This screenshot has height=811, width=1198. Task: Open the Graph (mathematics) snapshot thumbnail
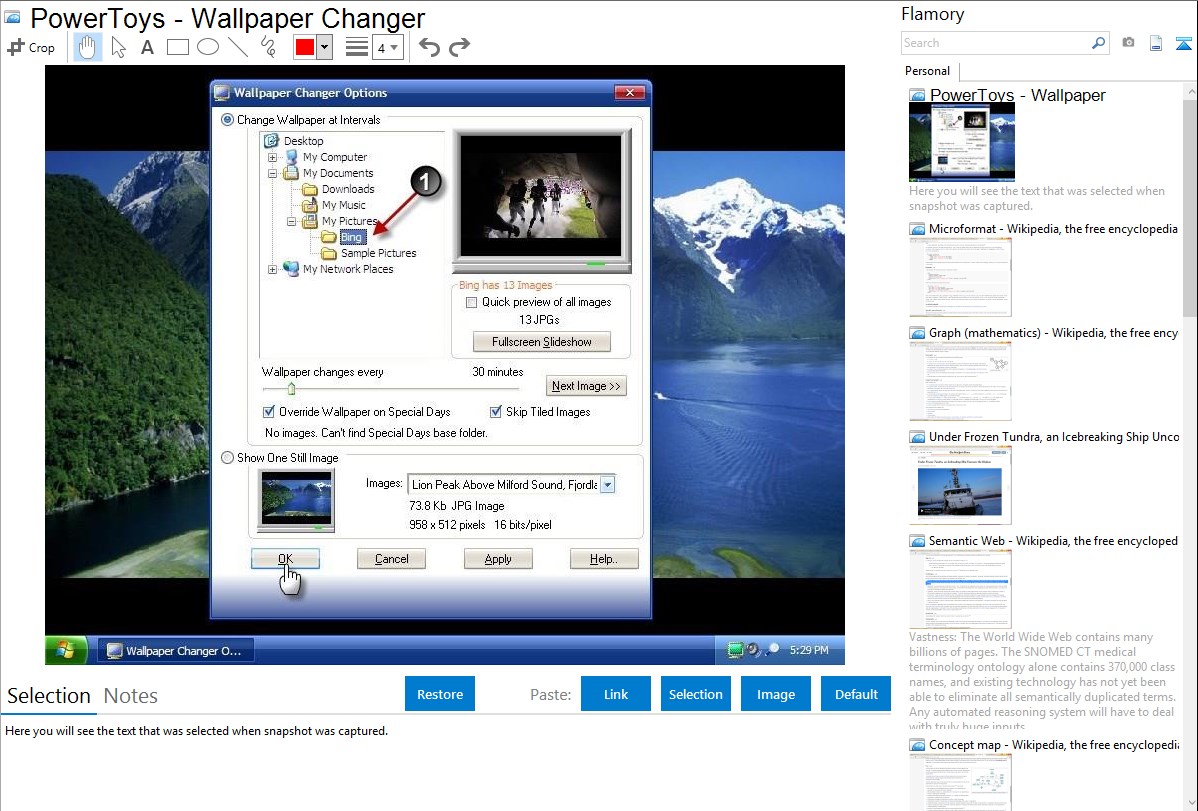point(960,381)
